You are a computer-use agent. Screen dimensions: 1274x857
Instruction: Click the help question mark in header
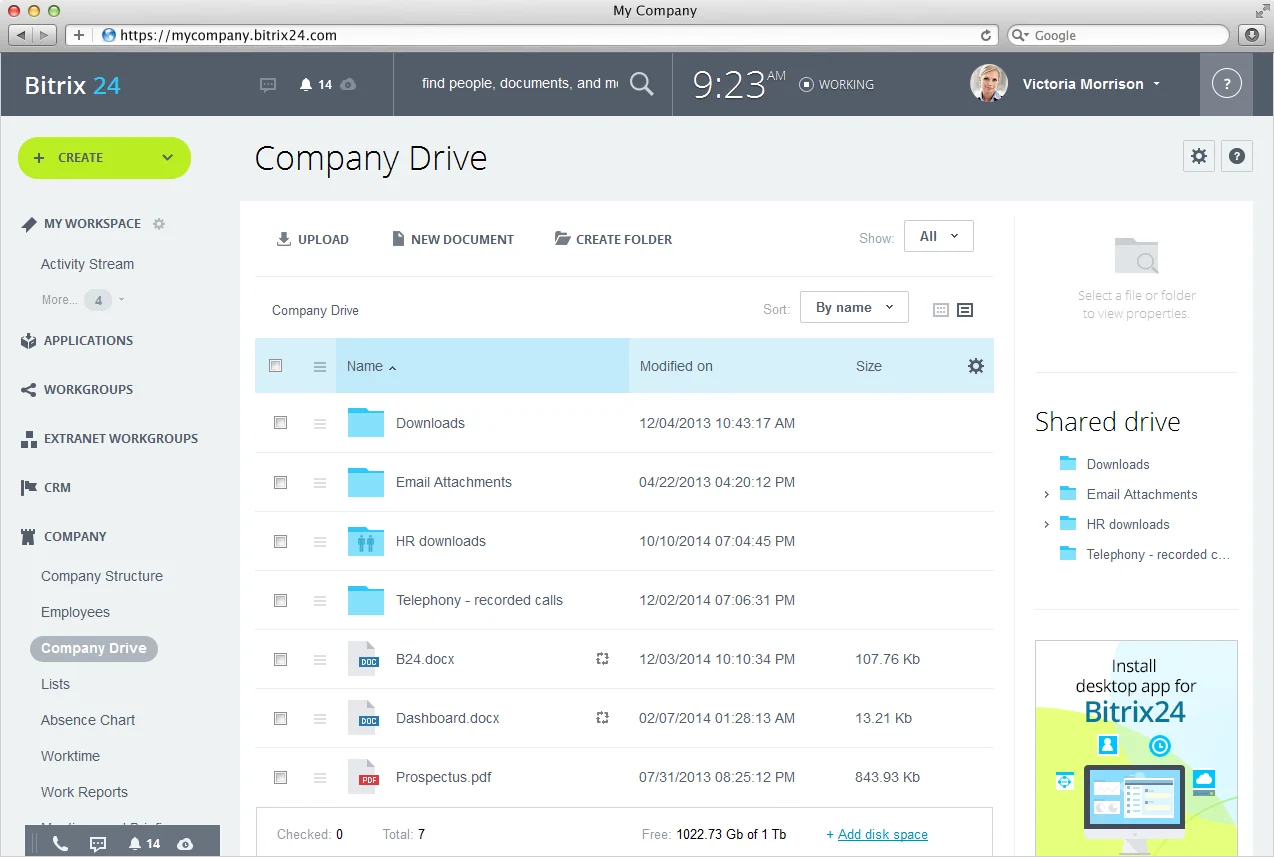coord(1226,84)
